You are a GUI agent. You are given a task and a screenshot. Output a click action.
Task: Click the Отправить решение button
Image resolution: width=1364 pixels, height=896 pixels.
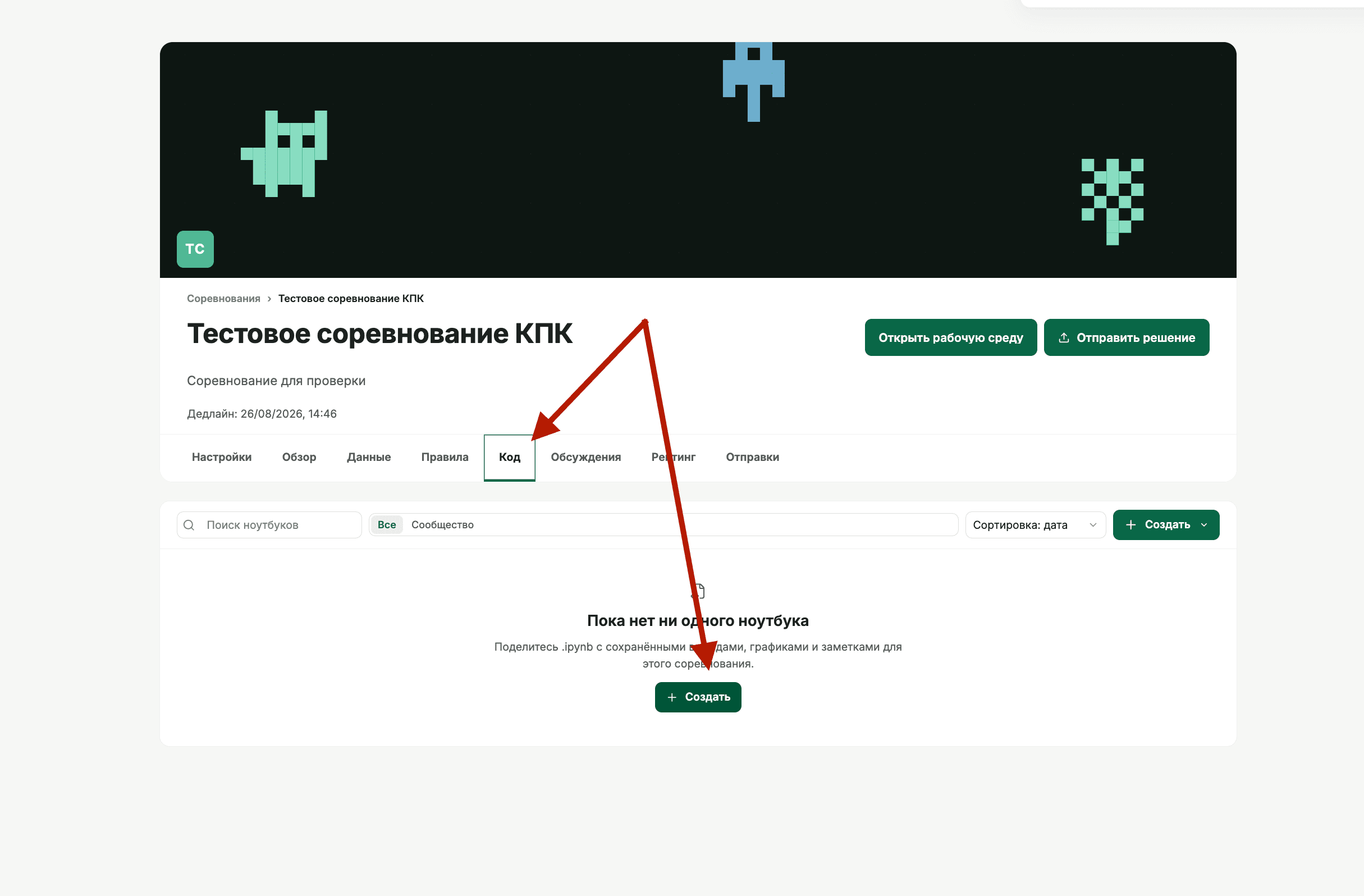coord(1127,337)
